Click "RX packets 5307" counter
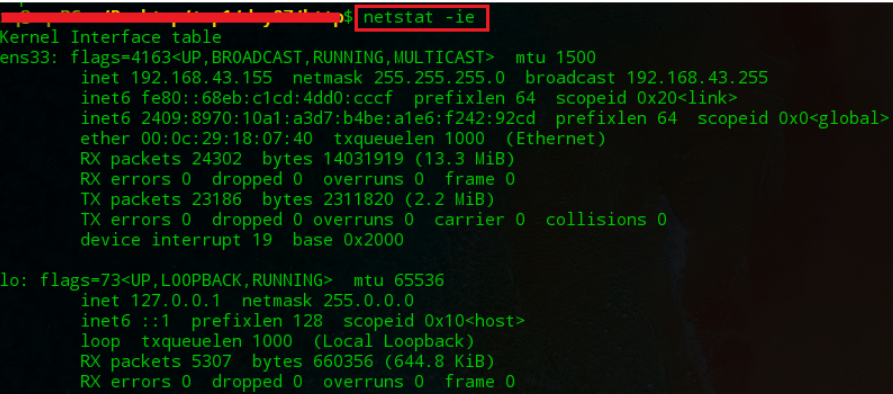 [x=156, y=361]
